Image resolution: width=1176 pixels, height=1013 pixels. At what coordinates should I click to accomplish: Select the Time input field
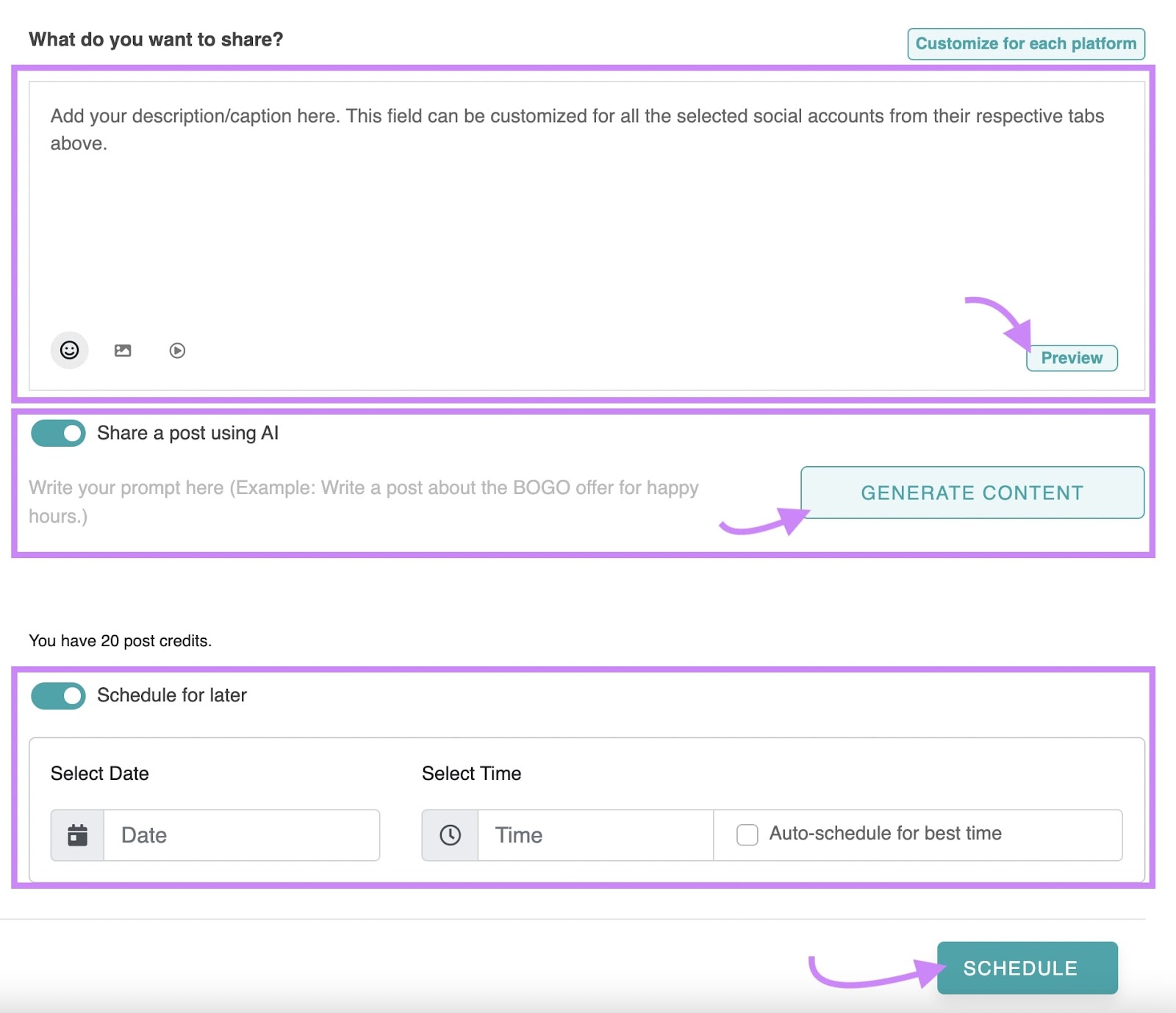click(x=595, y=835)
